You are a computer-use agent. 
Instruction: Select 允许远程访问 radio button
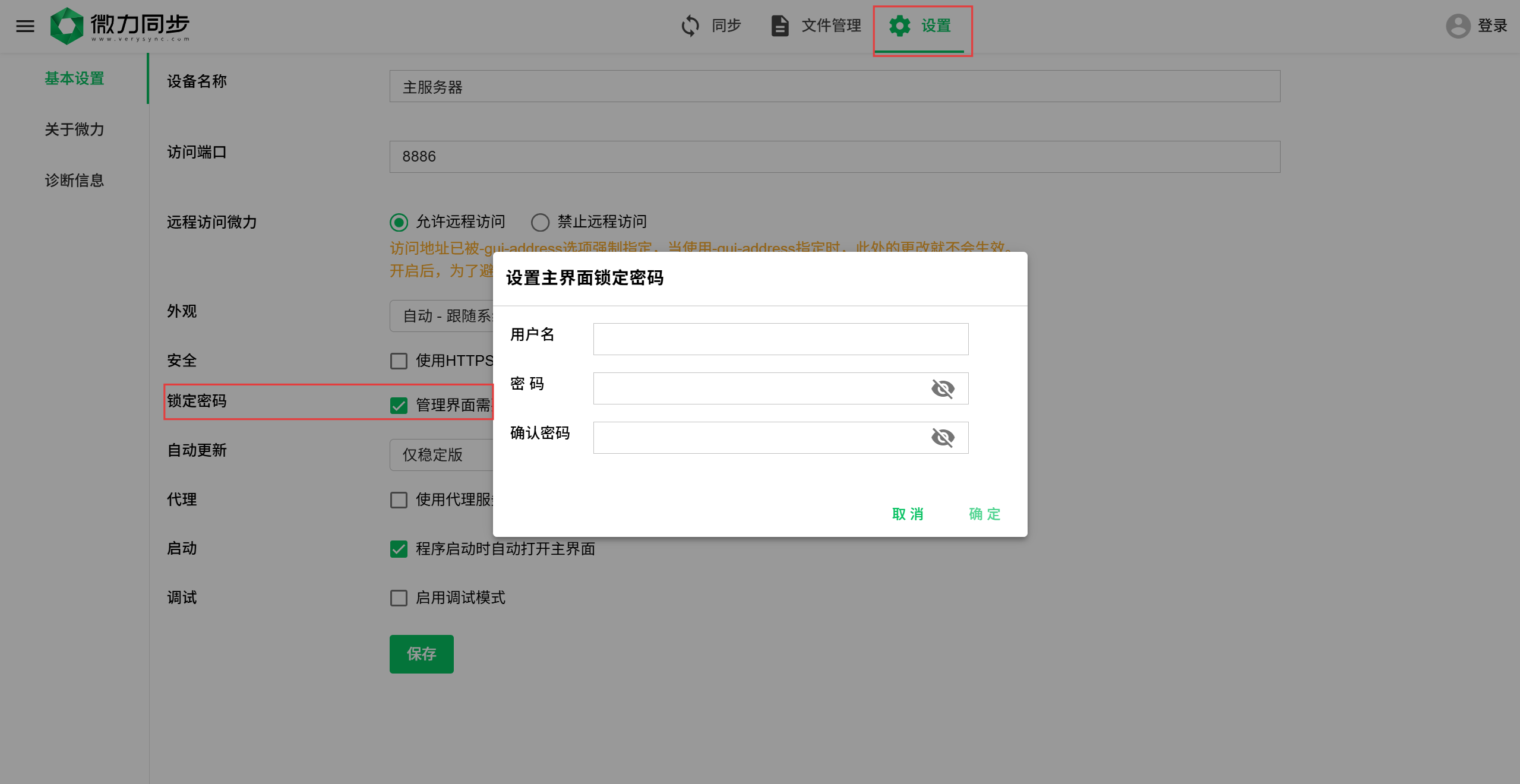(x=399, y=223)
